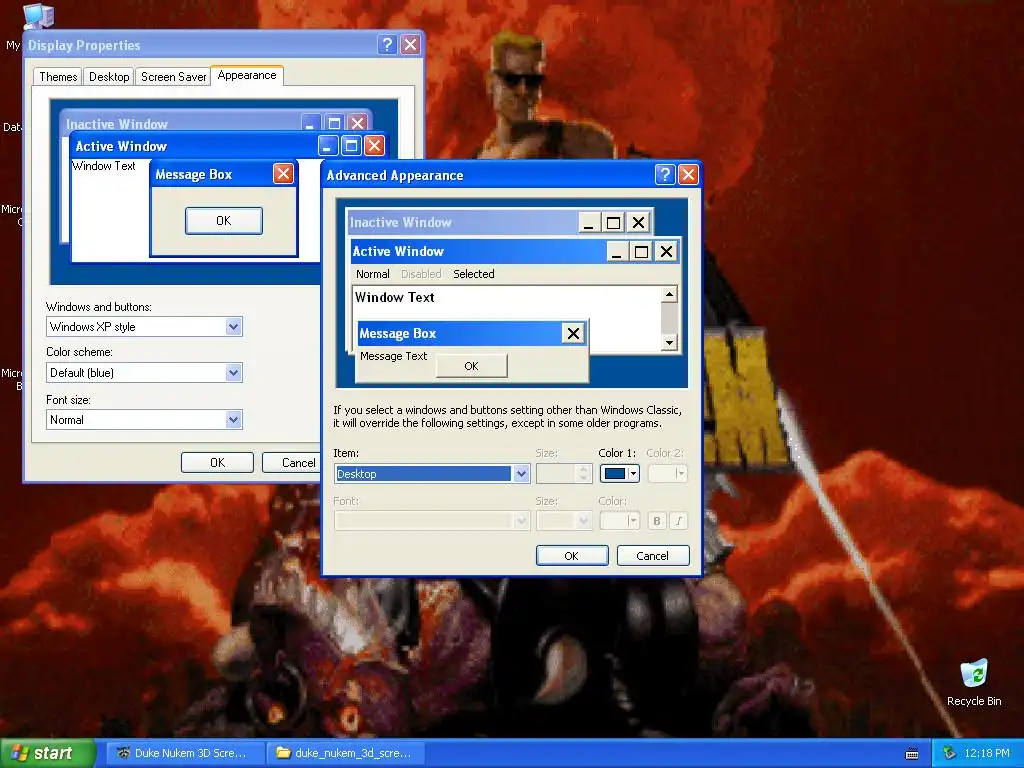The width and height of the screenshot is (1024, 768).
Task: Switch to the Screen Saver tab
Action: (x=174, y=77)
